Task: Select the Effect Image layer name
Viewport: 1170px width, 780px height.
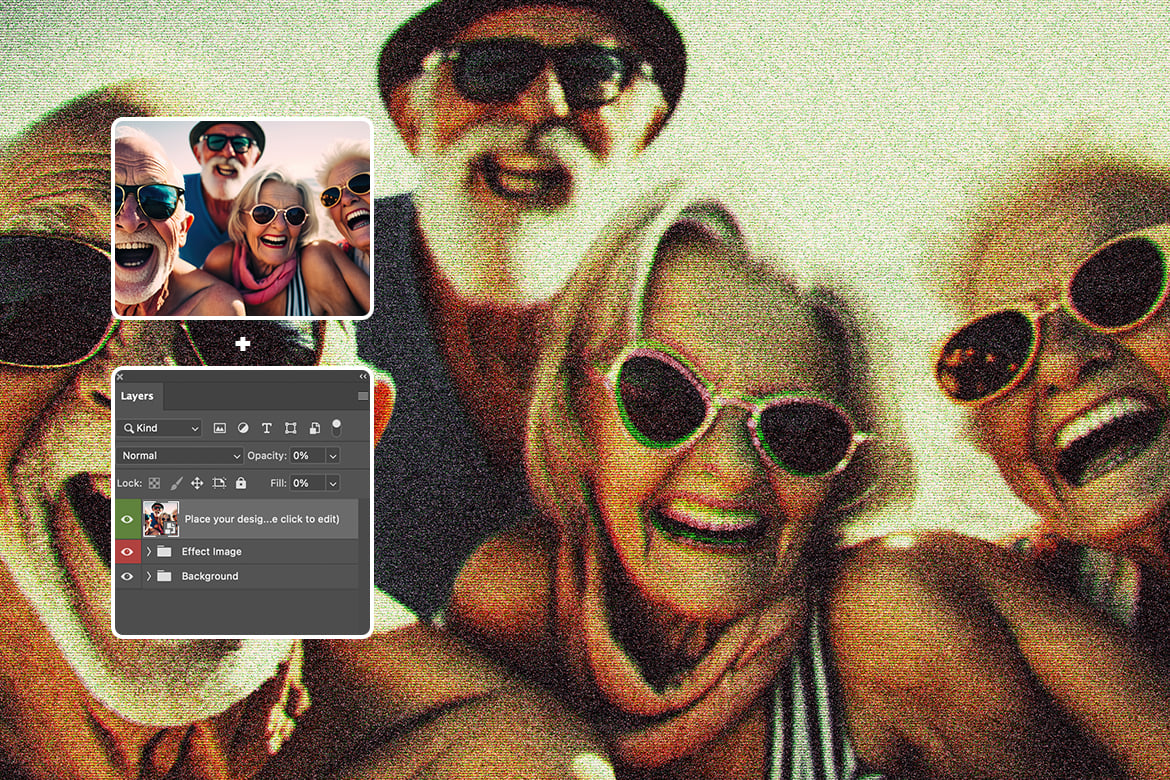Action: tap(212, 552)
